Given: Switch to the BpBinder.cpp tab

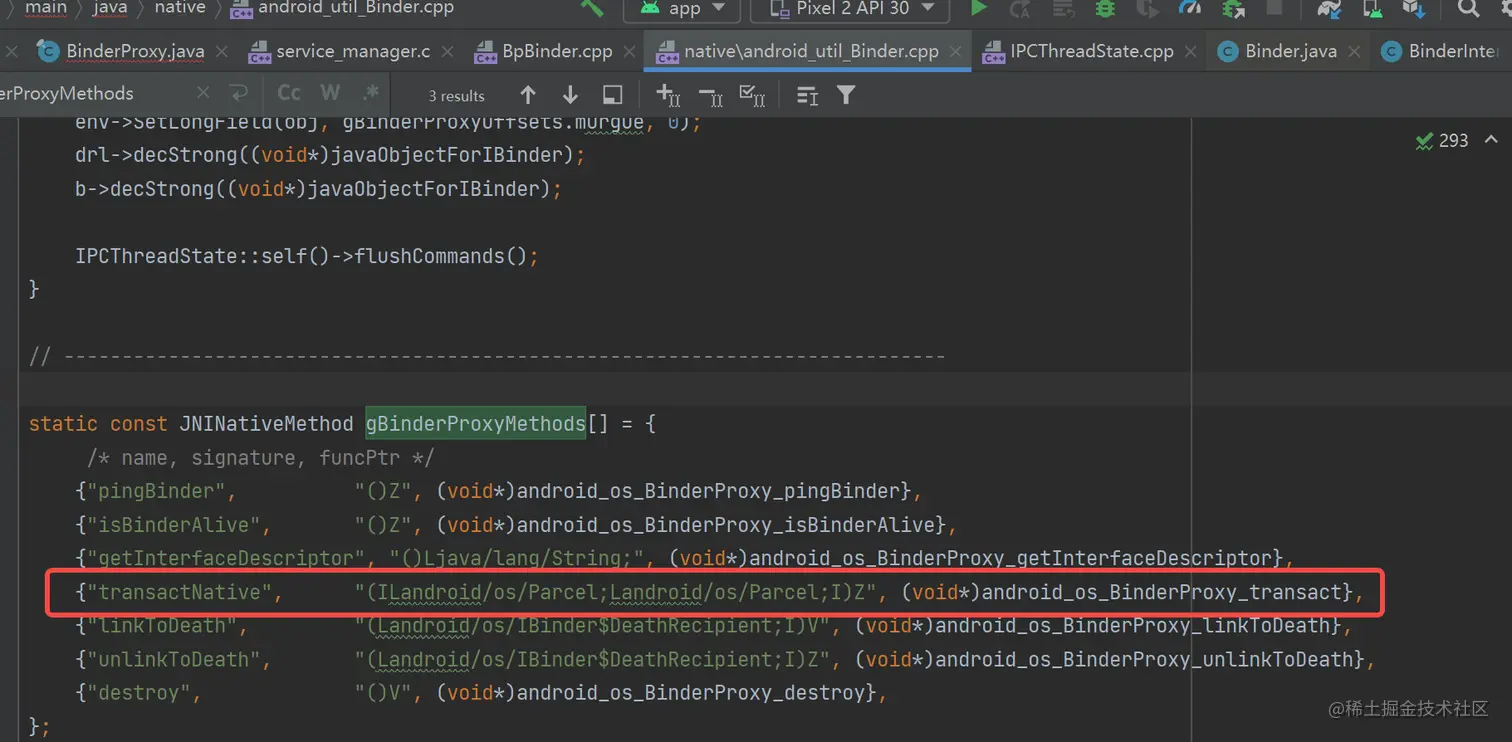Looking at the screenshot, I should coord(556,51).
